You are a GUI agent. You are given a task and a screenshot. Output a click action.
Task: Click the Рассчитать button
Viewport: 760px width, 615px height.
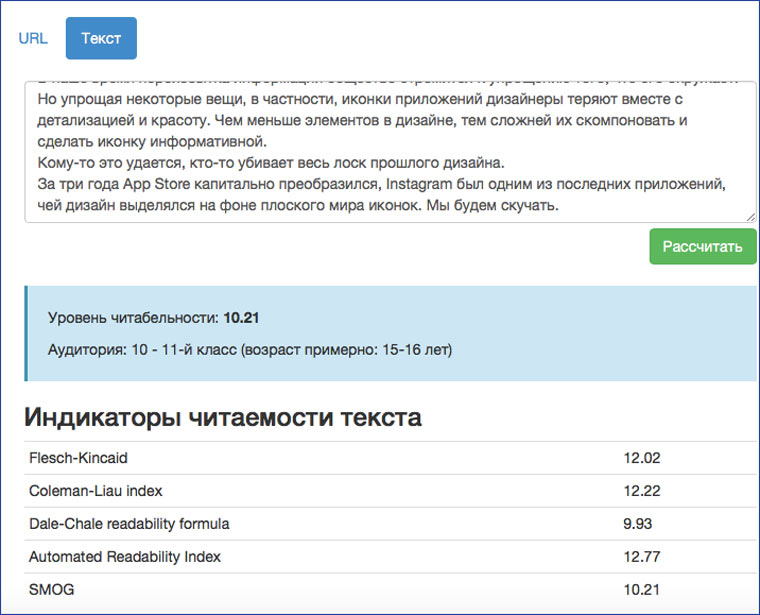pos(703,247)
